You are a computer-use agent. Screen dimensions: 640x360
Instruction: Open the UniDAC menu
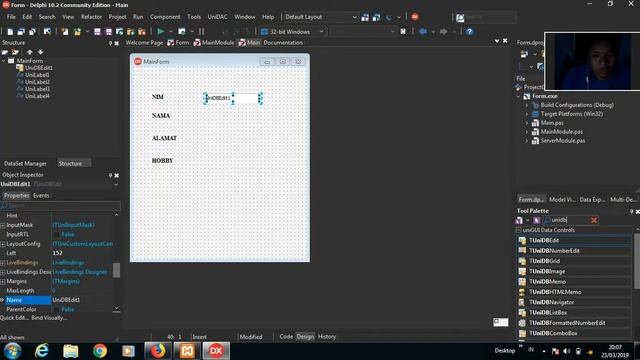pyautogui.click(x=218, y=17)
